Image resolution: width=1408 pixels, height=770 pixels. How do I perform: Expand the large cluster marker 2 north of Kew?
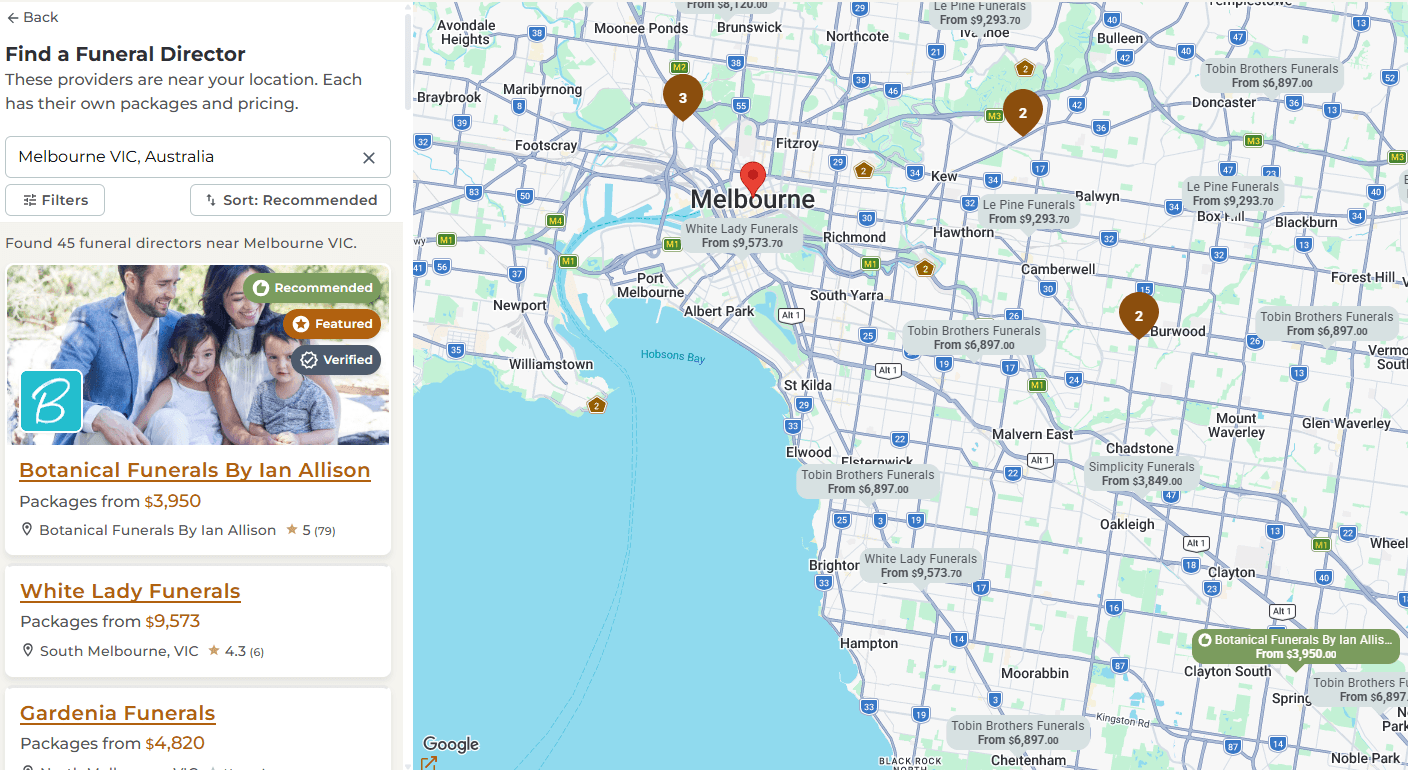(1023, 113)
